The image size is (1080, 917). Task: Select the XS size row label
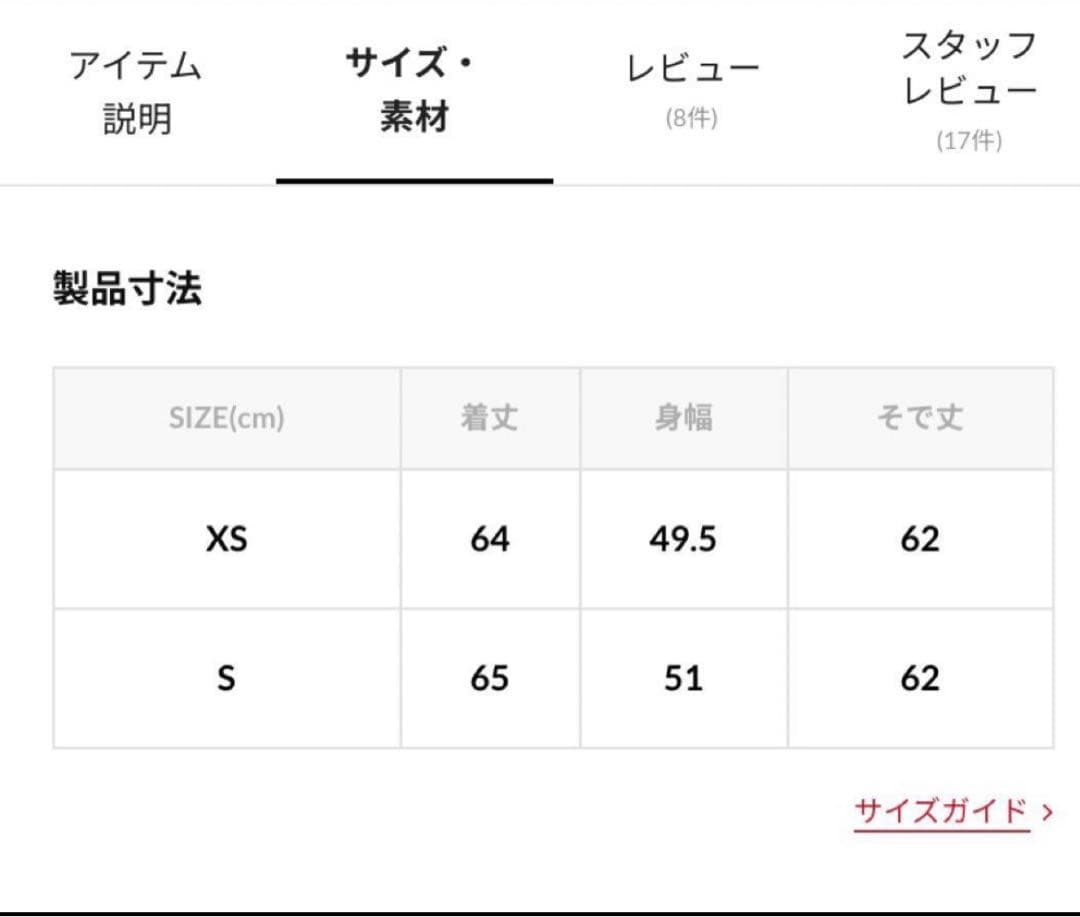tap(227, 540)
